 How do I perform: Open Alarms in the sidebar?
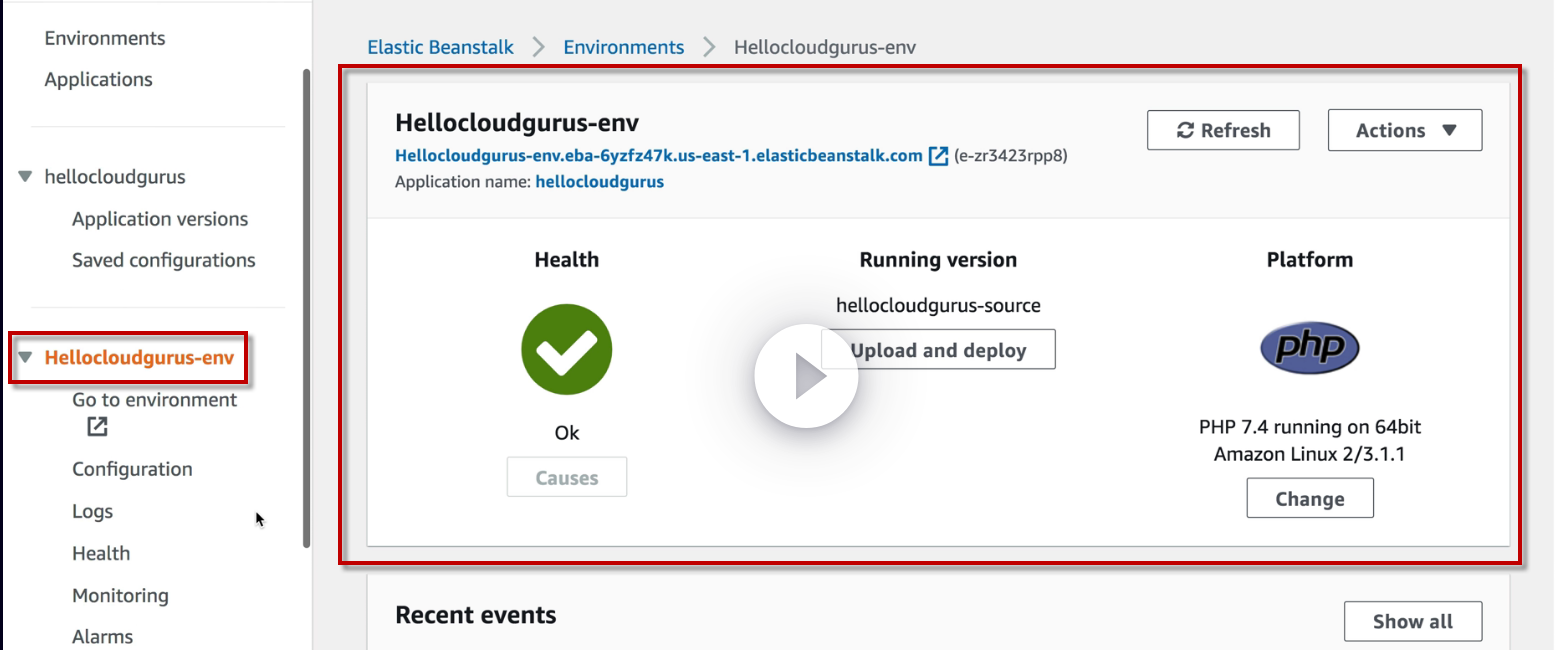tap(102, 636)
